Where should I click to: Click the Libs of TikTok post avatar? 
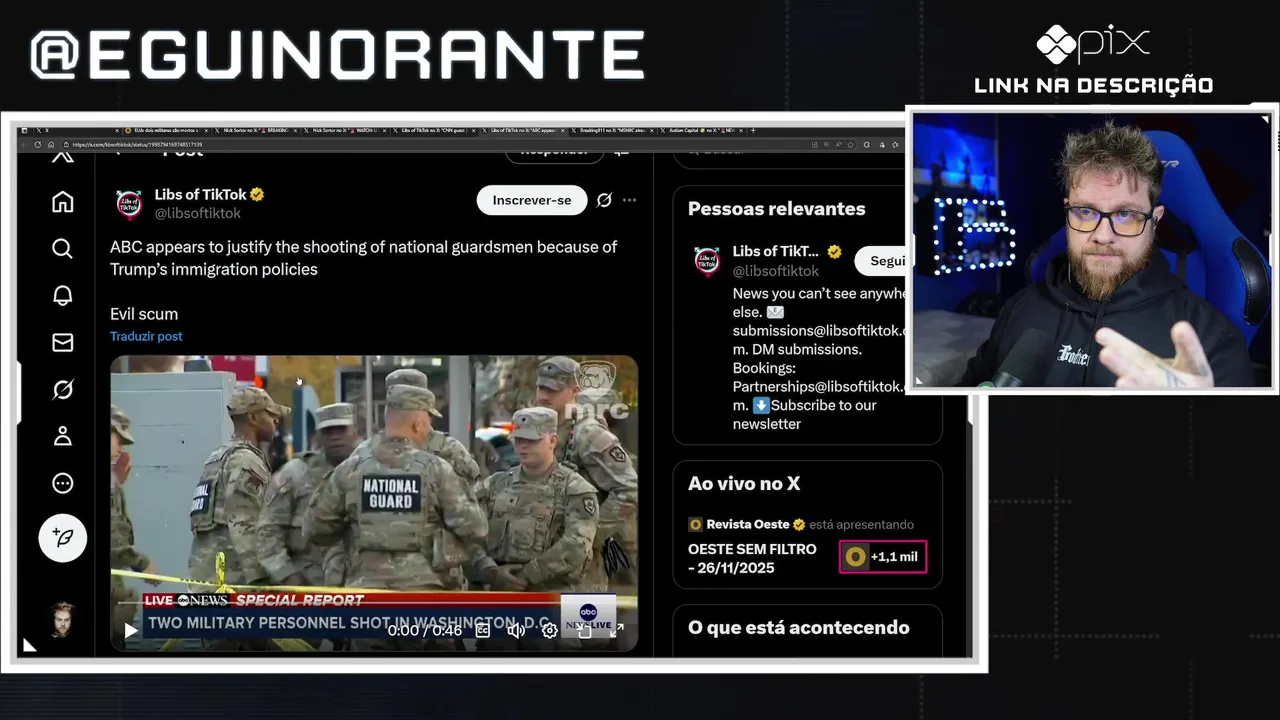129,204
